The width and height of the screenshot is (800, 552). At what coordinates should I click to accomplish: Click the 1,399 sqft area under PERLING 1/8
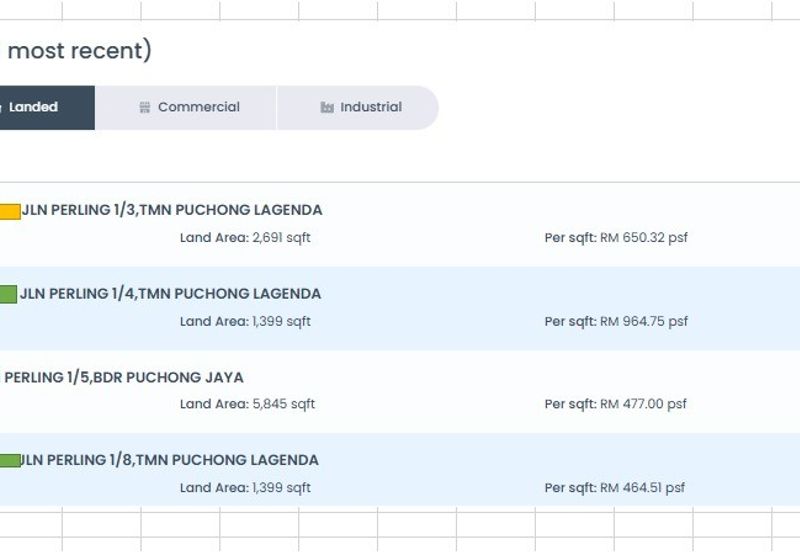coord(281,488)
